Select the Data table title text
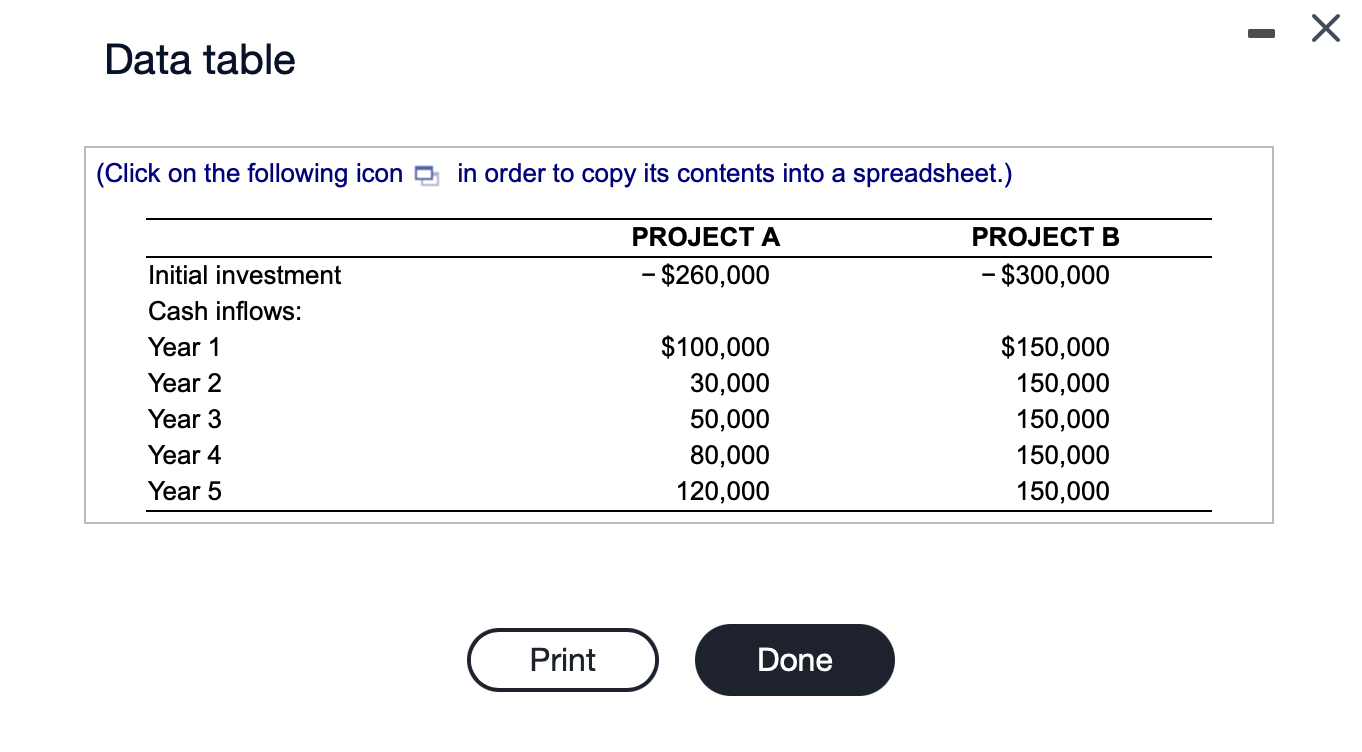 (x=200, y=60)
